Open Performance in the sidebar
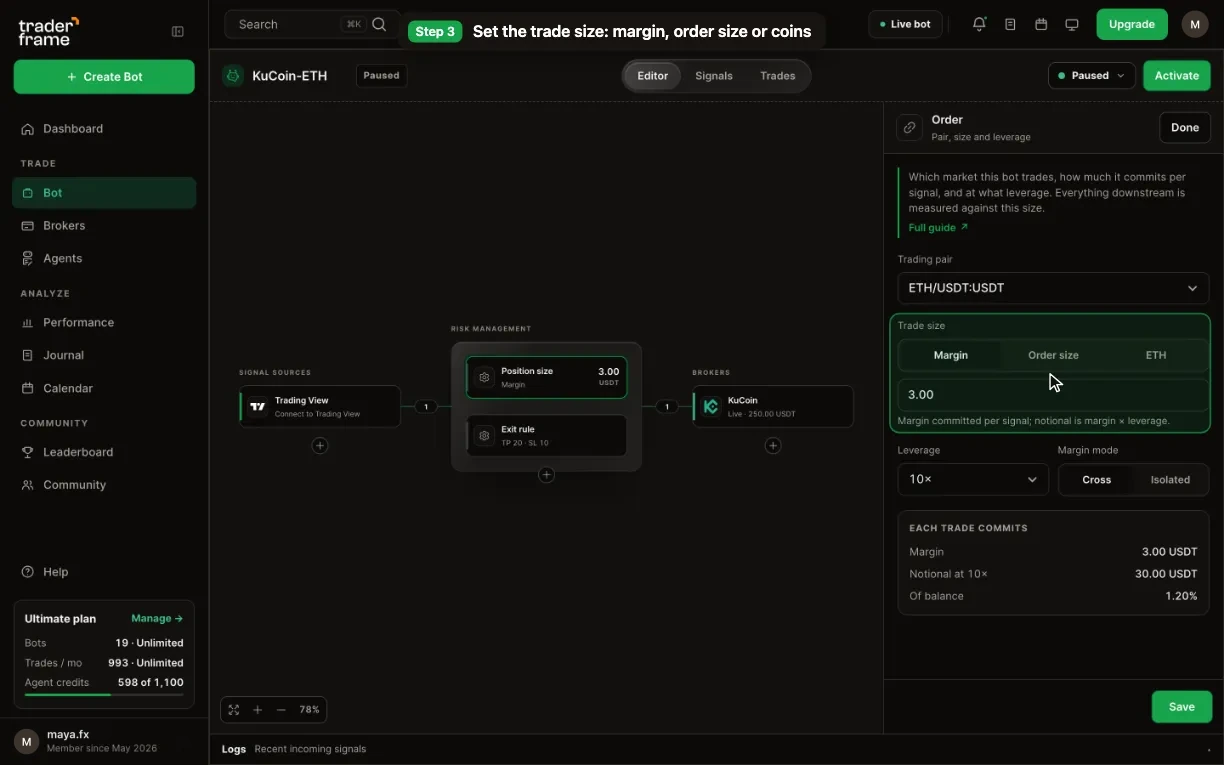The width and height of the screenshot is (1224, 765). pyautogui.click(x=104, y=322)
